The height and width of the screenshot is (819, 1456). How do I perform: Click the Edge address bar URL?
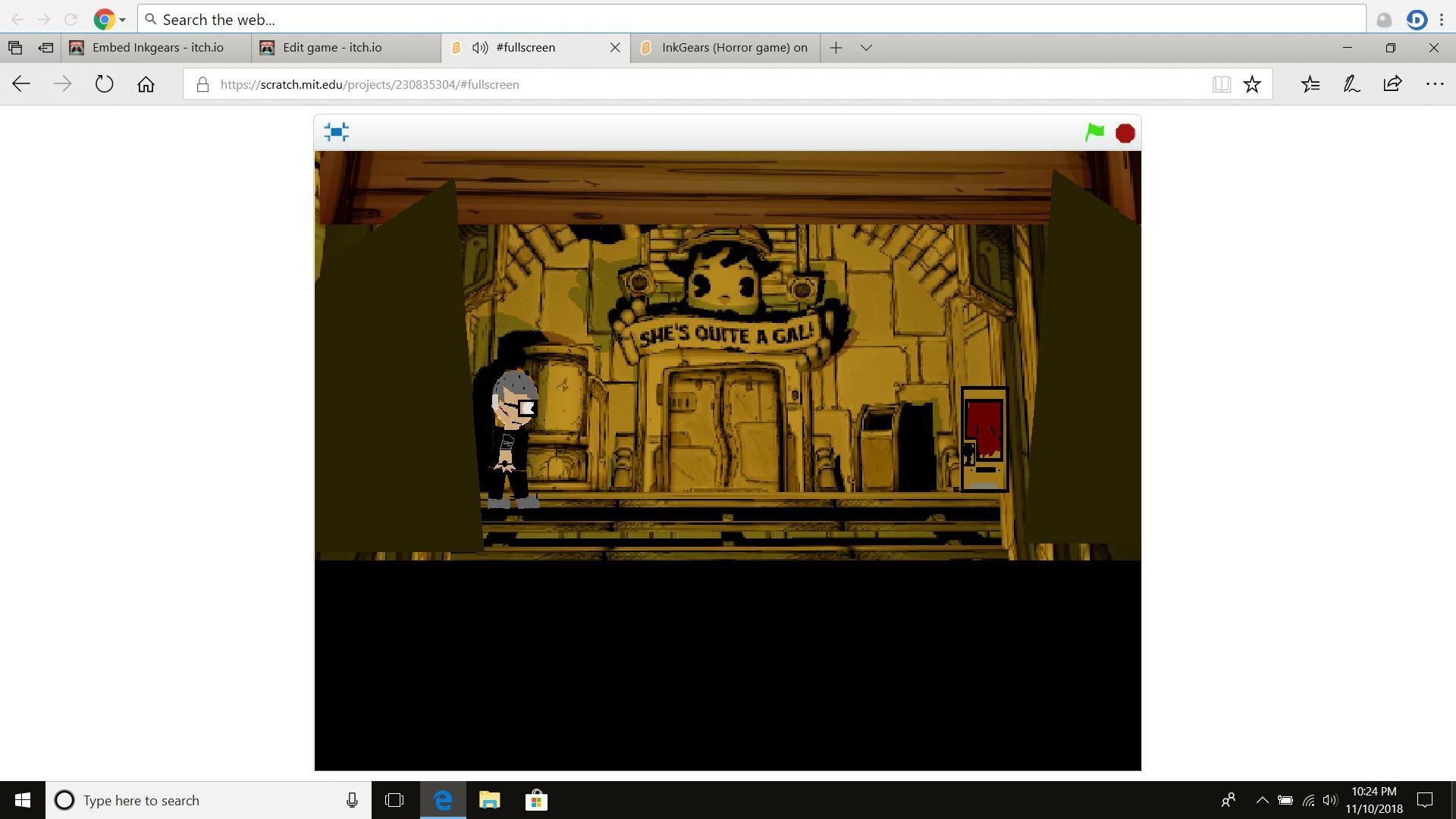tap(370, 84)
